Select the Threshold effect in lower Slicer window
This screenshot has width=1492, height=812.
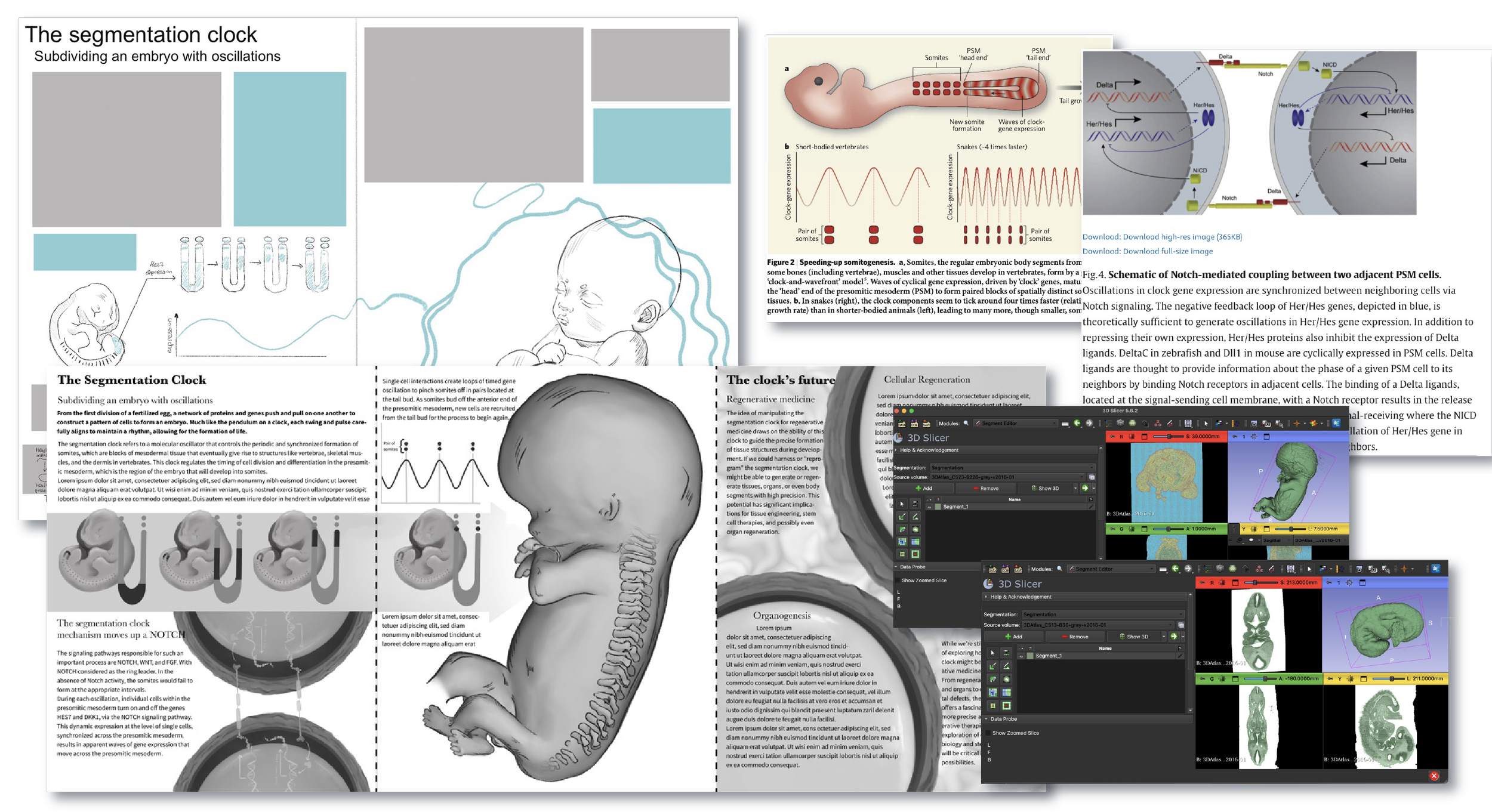(1006, 653)
